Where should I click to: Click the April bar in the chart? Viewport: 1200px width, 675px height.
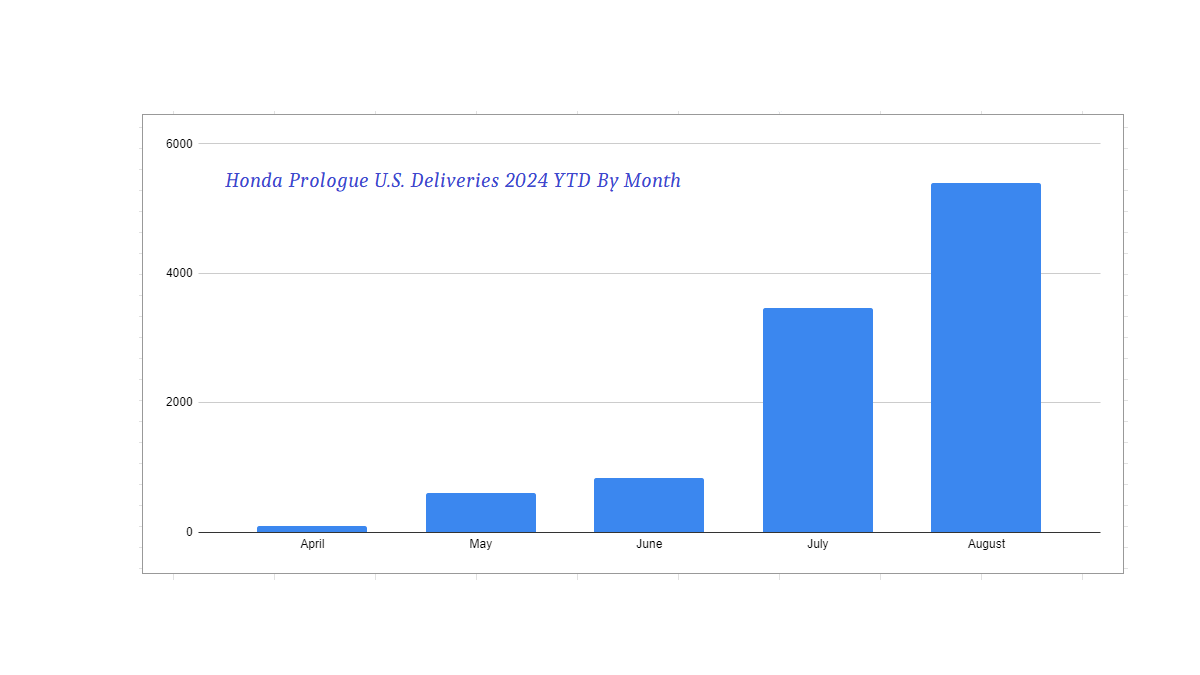312,529
